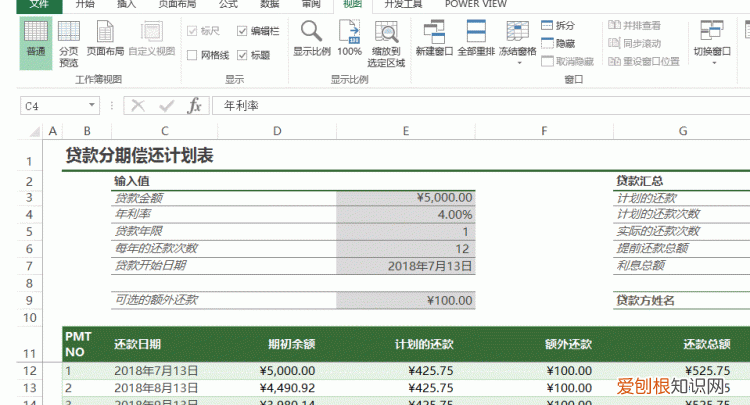Expand the Name Box dropdown
The height and width of the screenshot is (405, 750).
[x=91, y=105]
